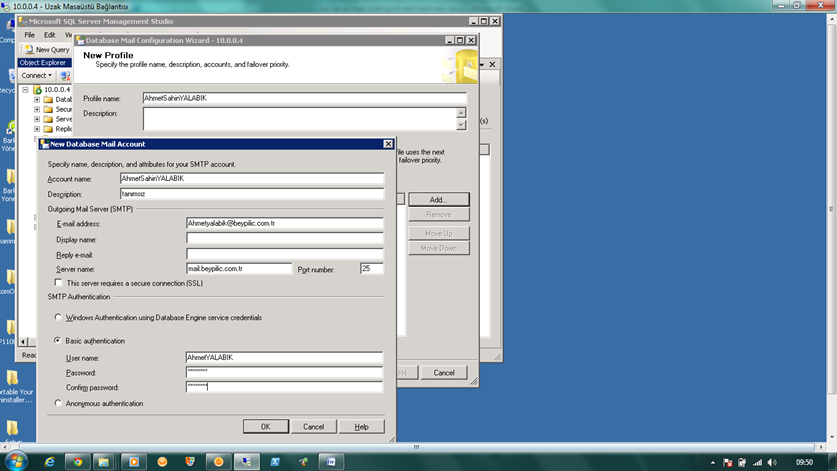
Task: Click the New Query toolbar icon in SSMS
Action: (x=29, y=49)
